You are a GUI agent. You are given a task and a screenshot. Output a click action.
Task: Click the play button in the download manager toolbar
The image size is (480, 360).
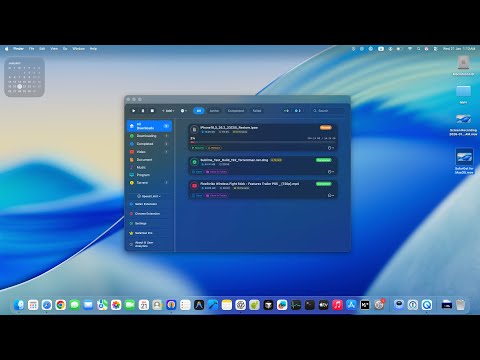(x=134, y=111)
